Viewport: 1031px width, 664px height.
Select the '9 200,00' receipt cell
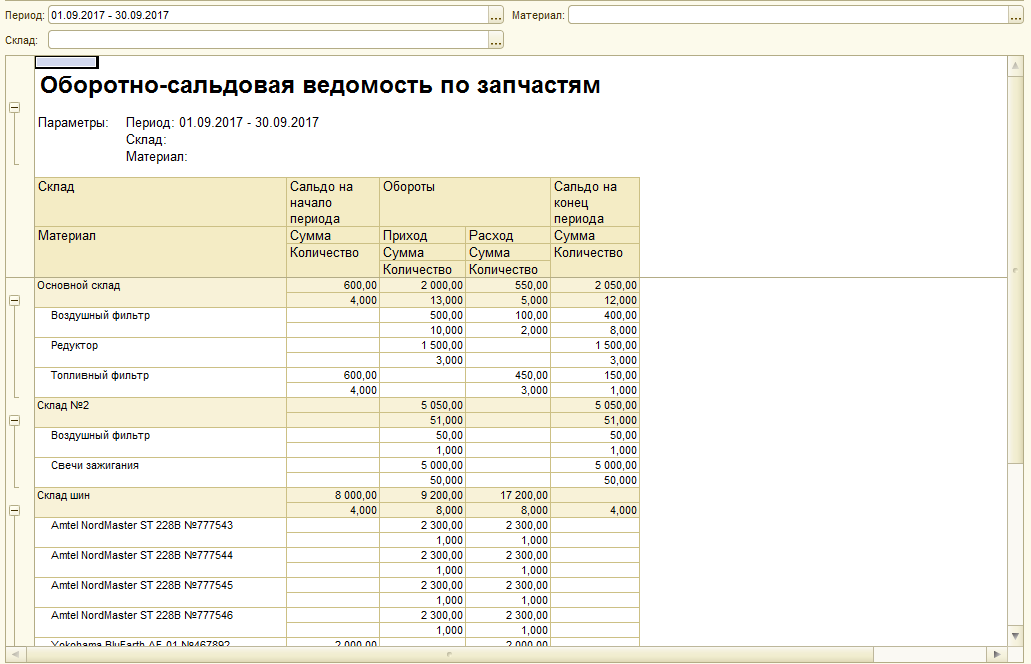(x=423, y=495)
